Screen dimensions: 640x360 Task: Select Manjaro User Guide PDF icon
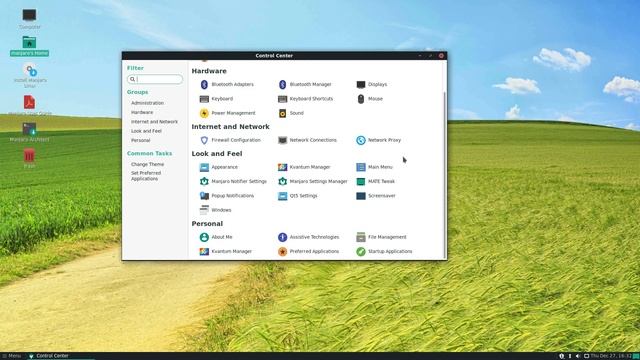pyautogui.click(x=29, y=105)
